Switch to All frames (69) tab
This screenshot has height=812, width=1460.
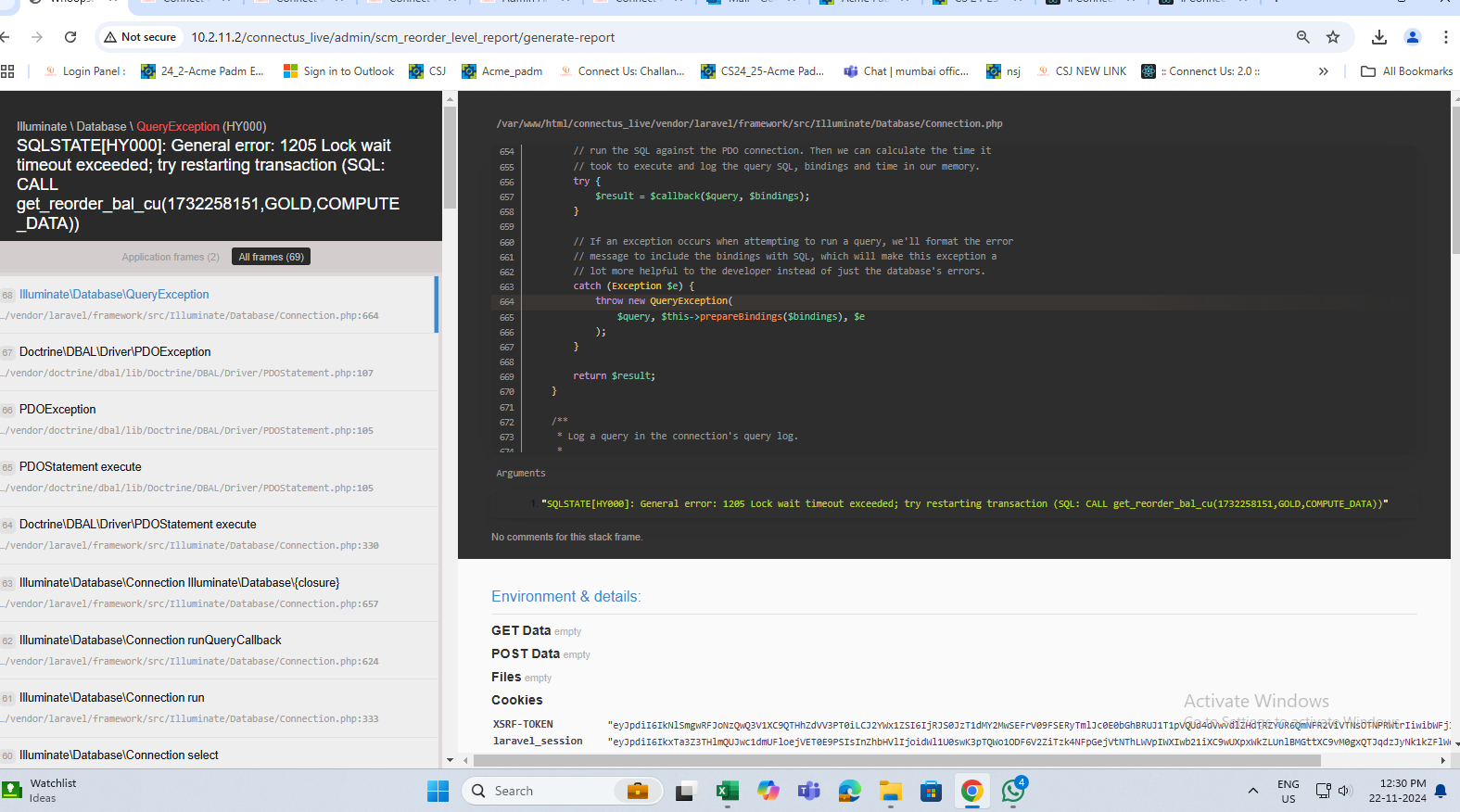coord(271,257)
